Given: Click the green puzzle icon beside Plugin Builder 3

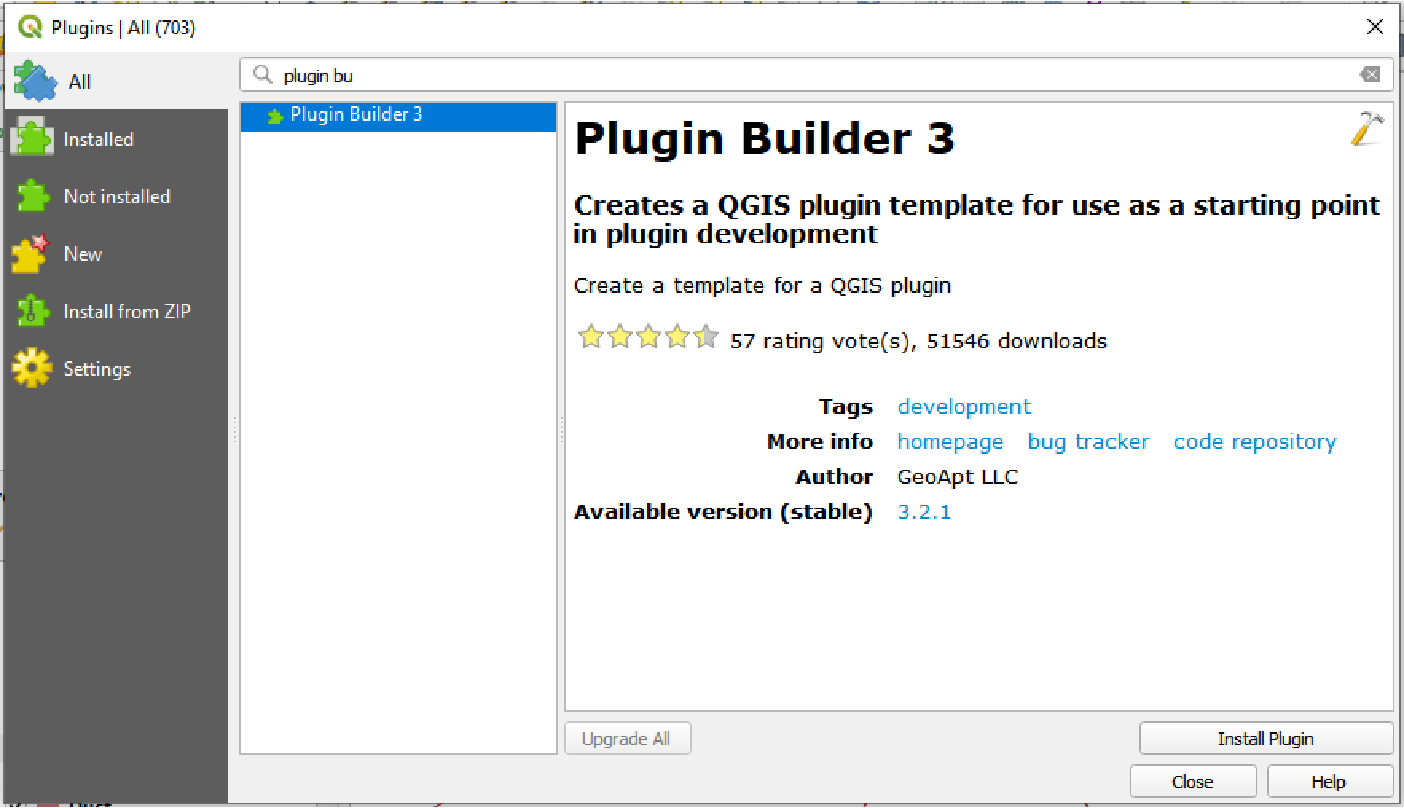Looking at the screenshot, I should pos(275,116).
